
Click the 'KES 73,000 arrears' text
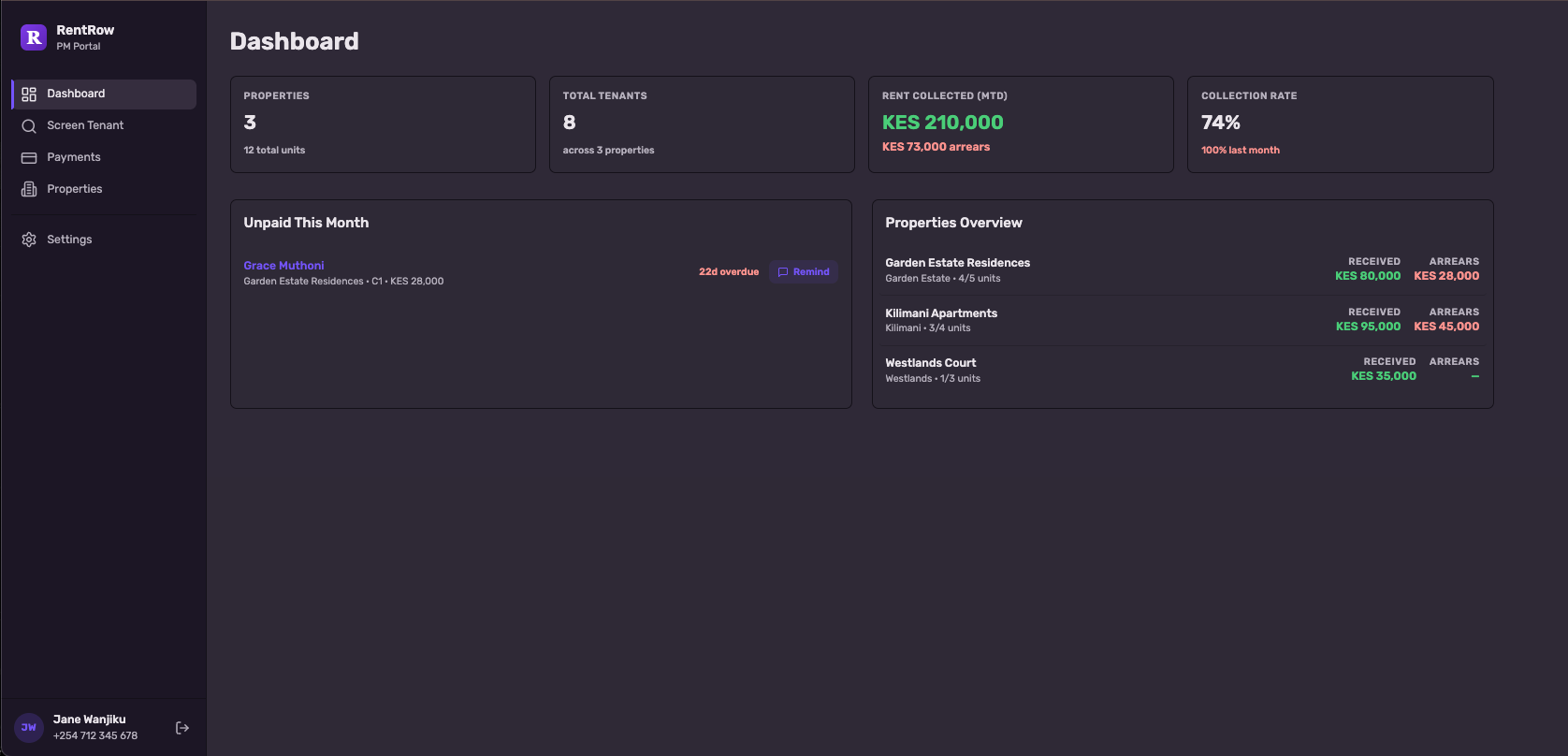936,147
